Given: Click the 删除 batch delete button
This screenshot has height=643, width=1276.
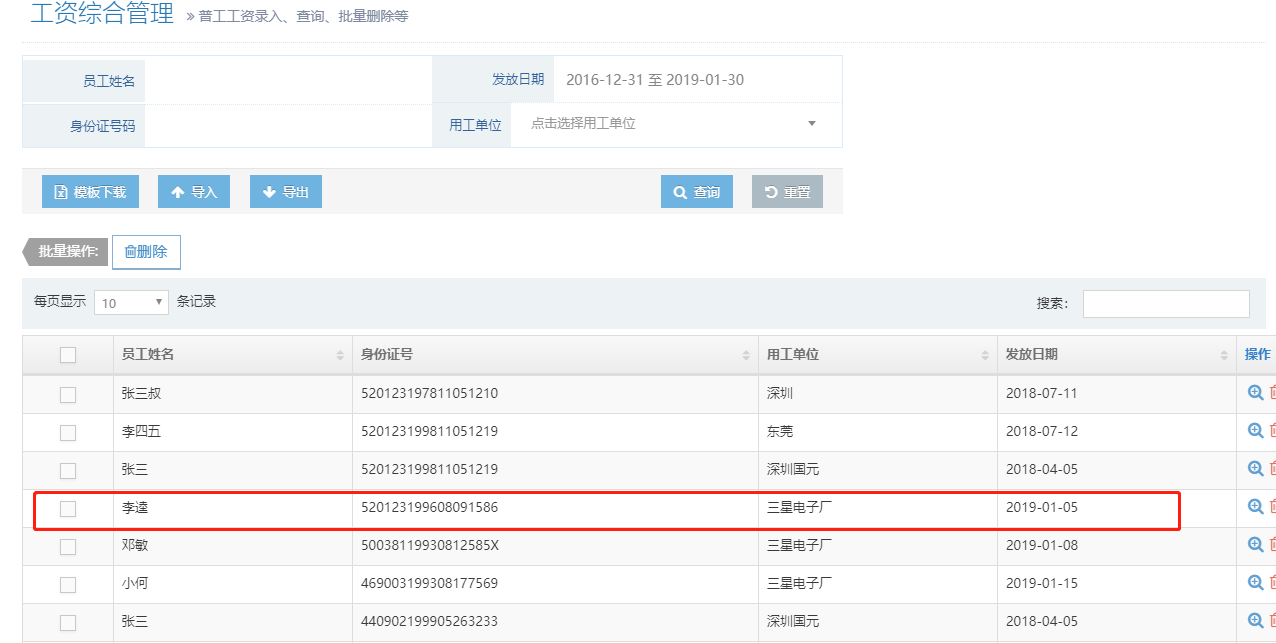Looking at the screenshot, I should tap(146, 252).
